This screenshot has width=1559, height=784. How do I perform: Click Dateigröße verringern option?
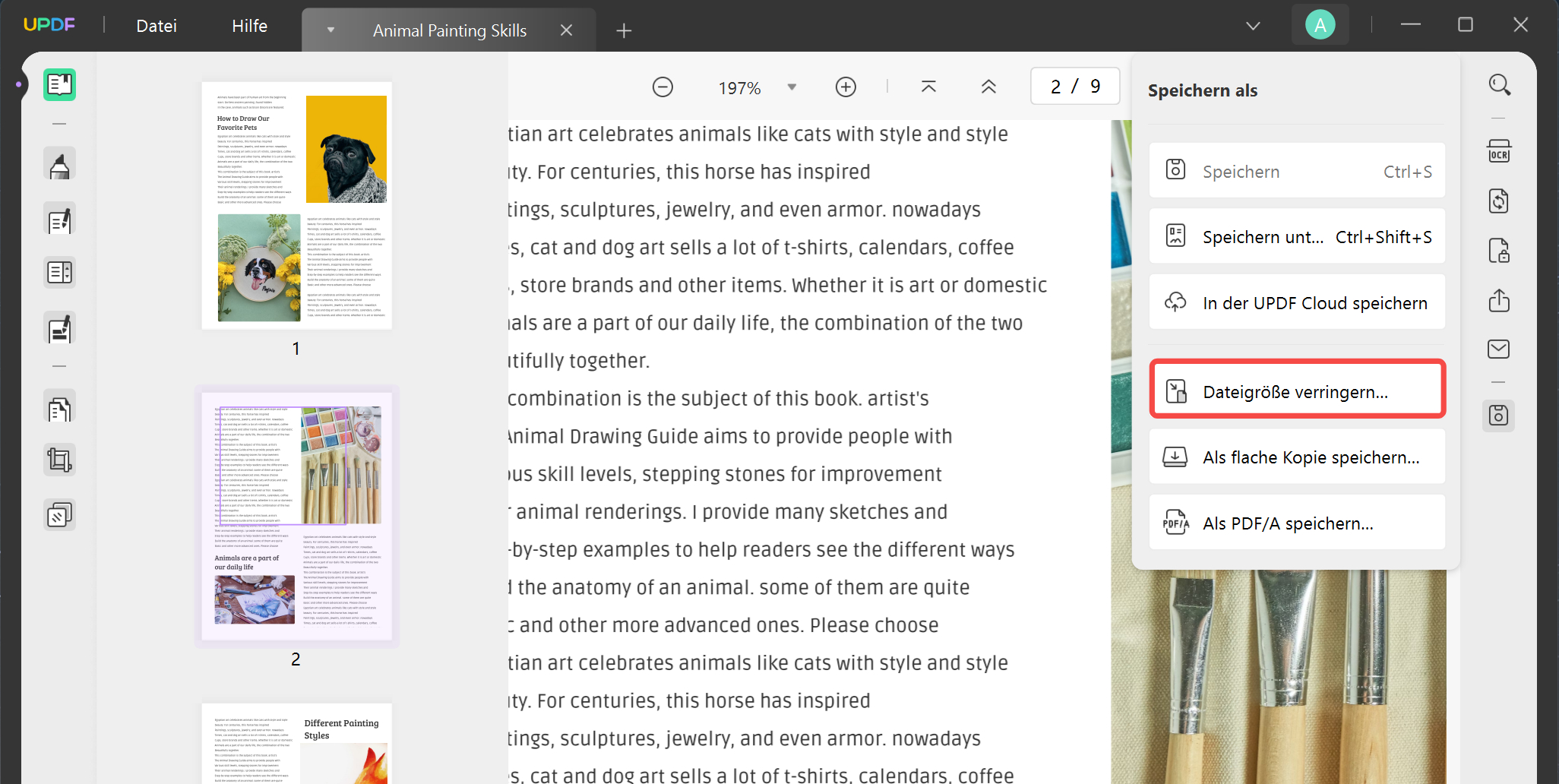[x=1296, y=390]
